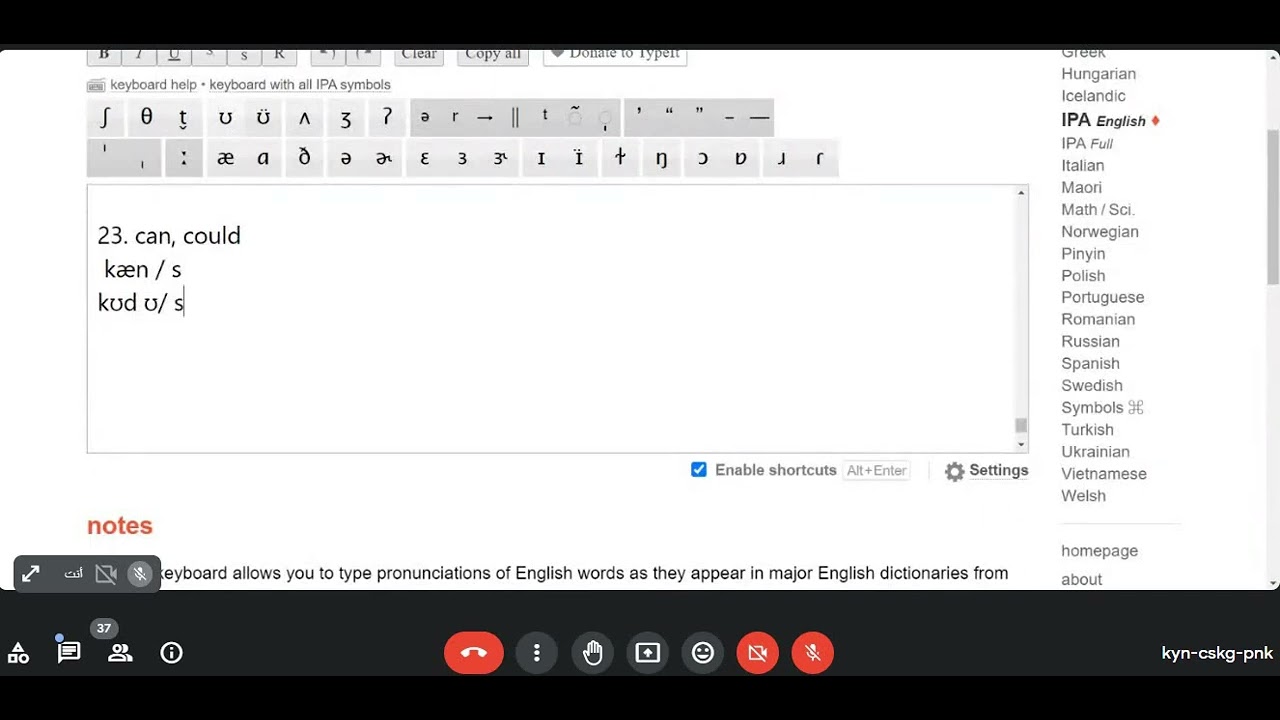Insert the ɒ (turned script a) vowel
This screenshot has width=1280, height=720.
[x=741, y=158]
